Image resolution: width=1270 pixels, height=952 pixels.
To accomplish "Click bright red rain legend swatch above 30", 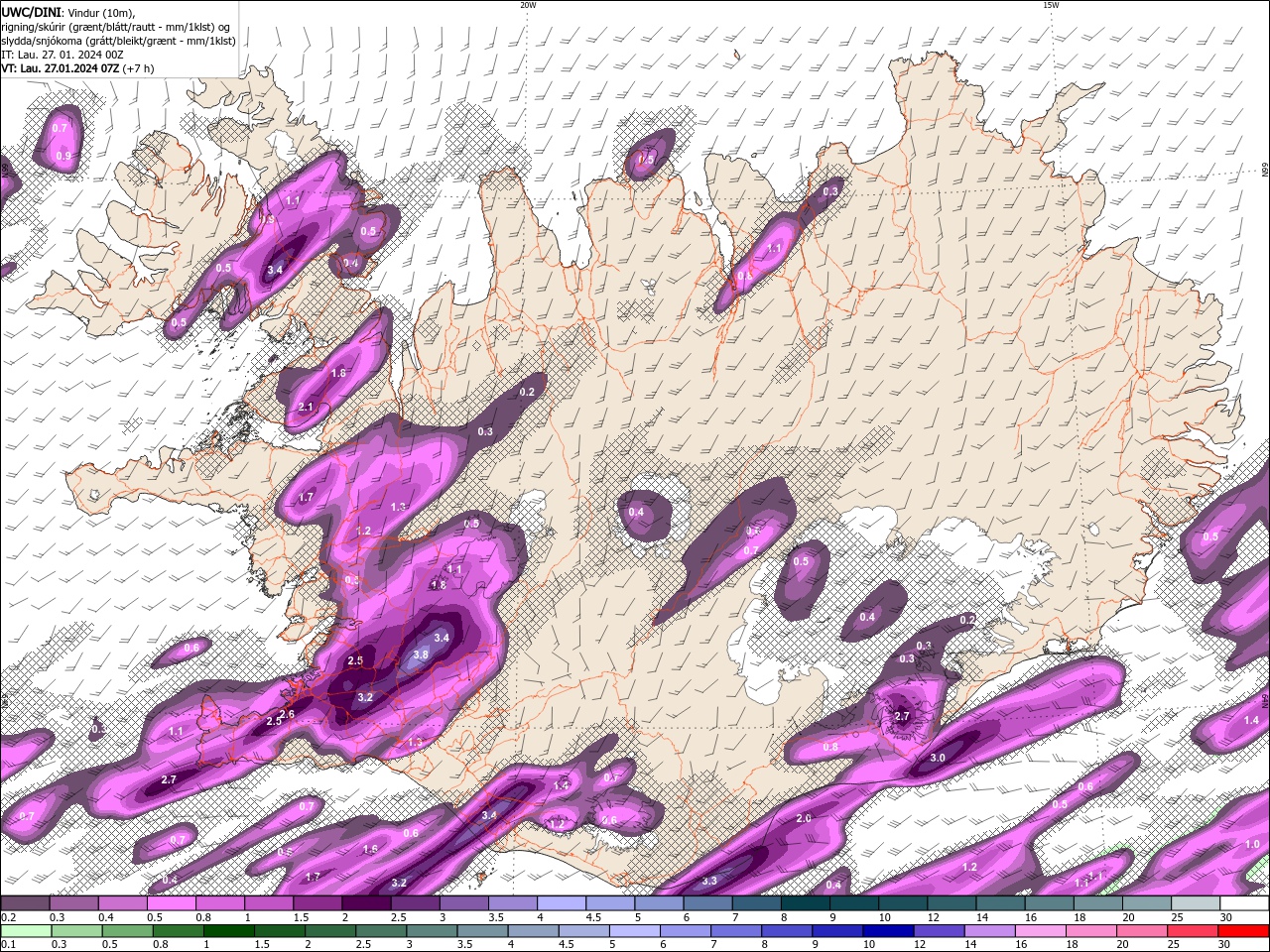I will point(1243,931).
